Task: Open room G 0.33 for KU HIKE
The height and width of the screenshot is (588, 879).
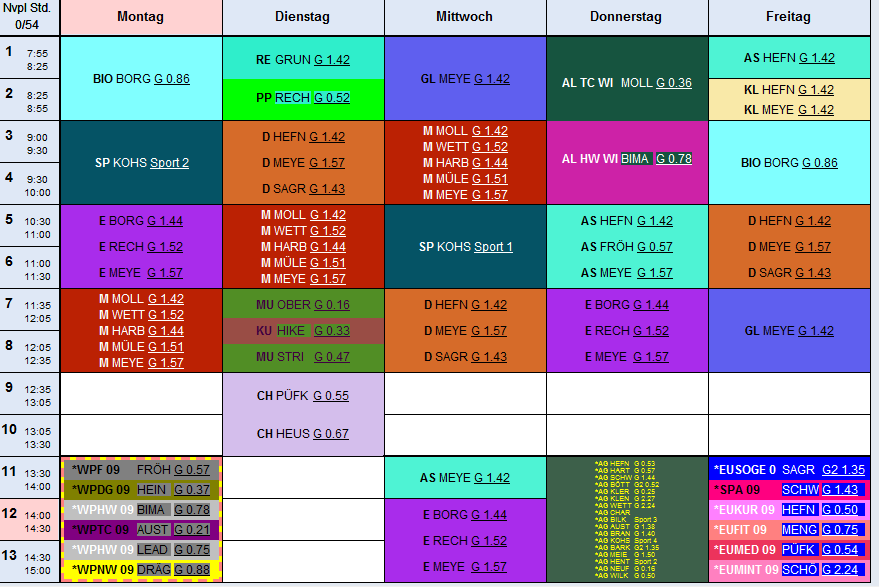Action: click(332, 331)
